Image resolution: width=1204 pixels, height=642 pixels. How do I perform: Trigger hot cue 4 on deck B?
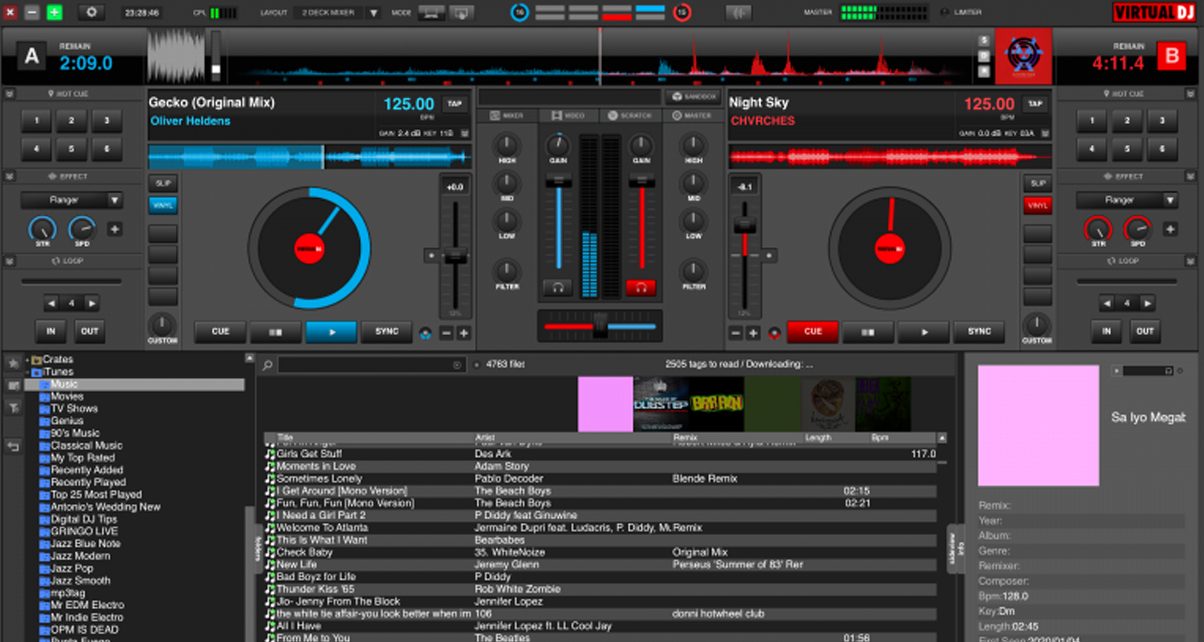pyautogui.click(x=1094, y=151)
